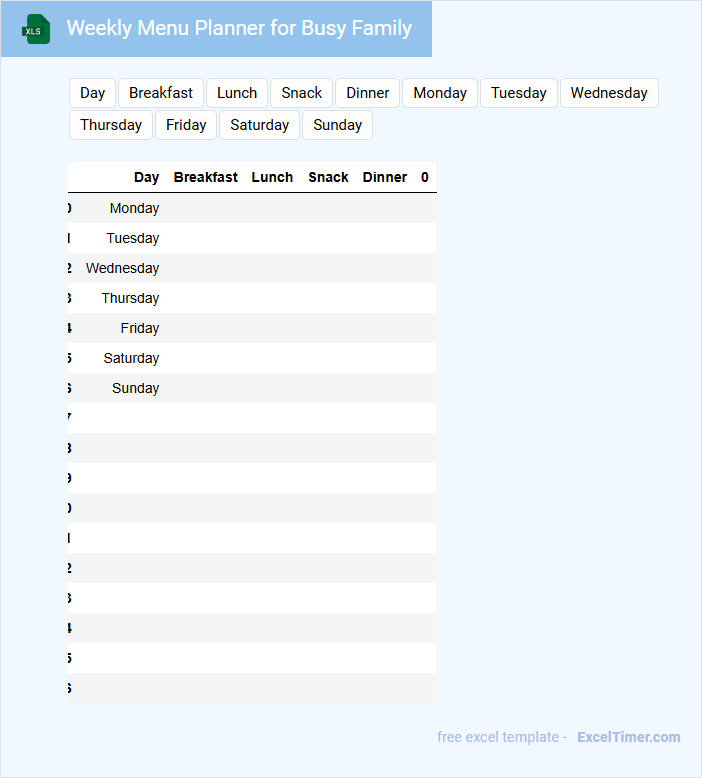Select the Day tag button
Image resolution: width=702 pixels, height=778 pixels.
click(92, 93)
